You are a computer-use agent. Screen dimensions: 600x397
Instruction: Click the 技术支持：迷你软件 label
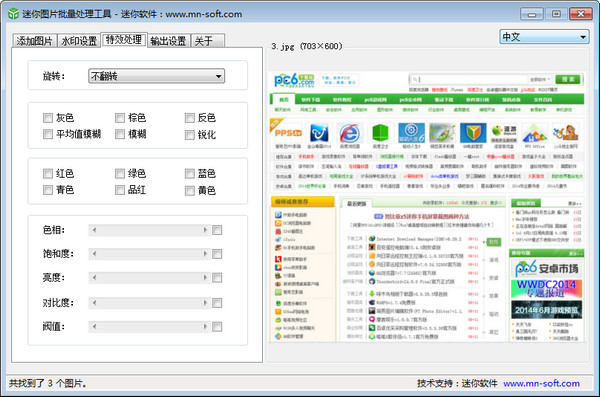pos(457,384)
